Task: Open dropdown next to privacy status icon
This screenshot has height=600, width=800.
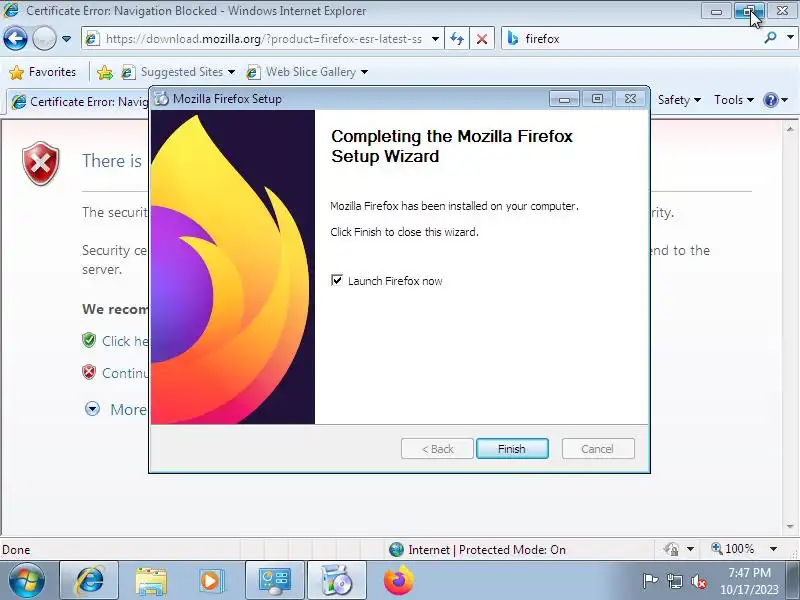Action: click(x=690, y=549)
